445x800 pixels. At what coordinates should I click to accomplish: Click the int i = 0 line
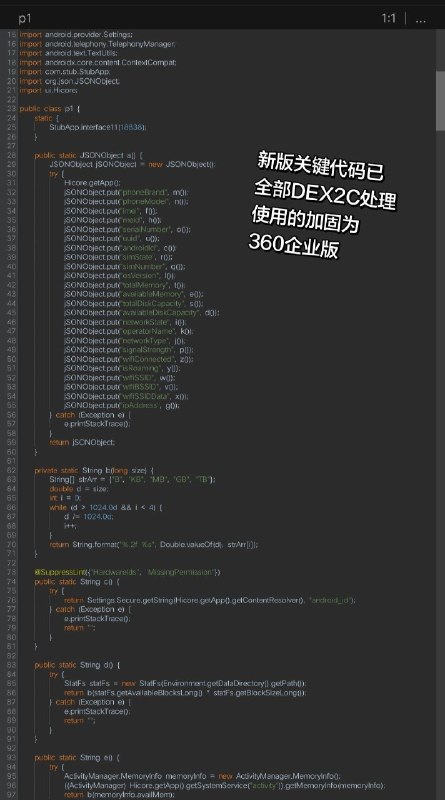click(65, 498)
